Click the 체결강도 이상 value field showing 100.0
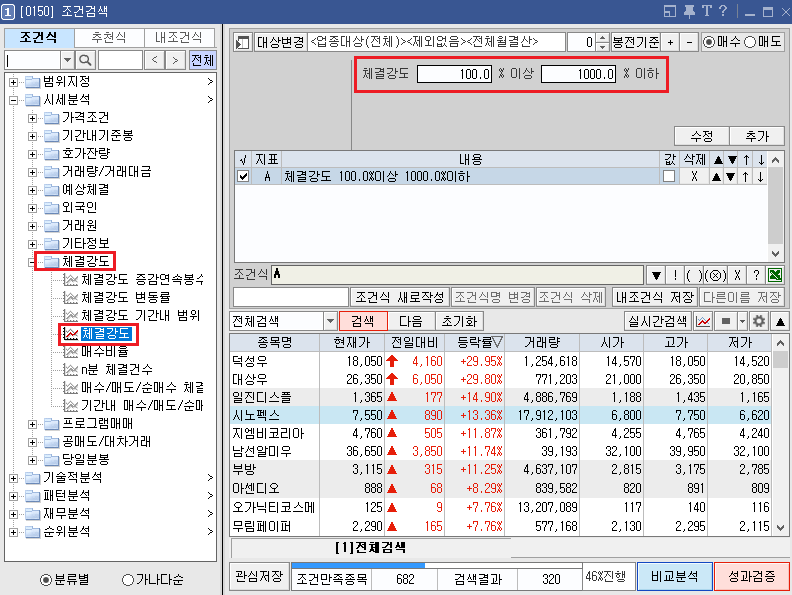The width and height of the screenshot is (792, 595). point(455,74)
